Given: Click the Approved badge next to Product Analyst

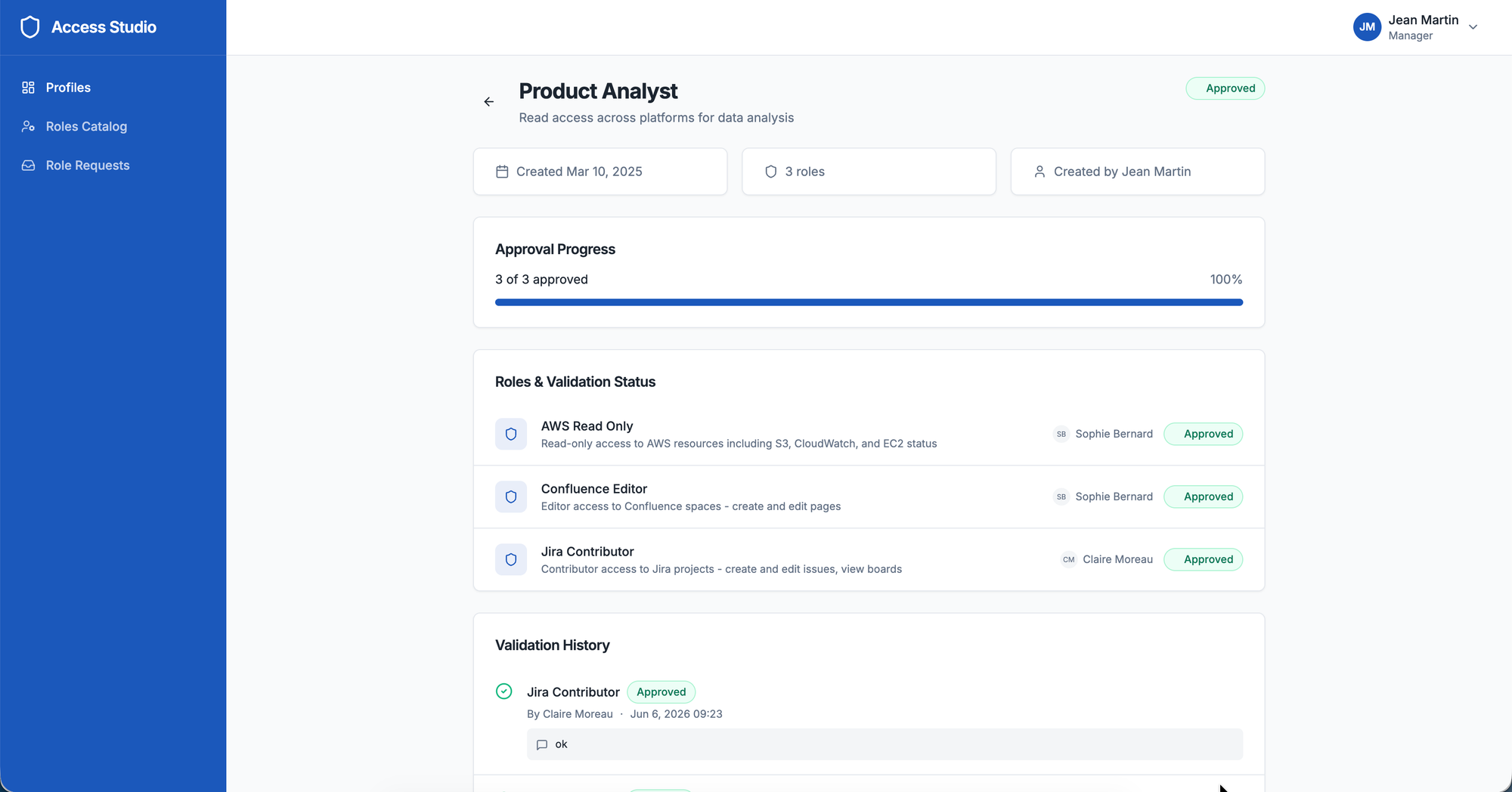Looking at the screenshot, I should pos(1225,88).
